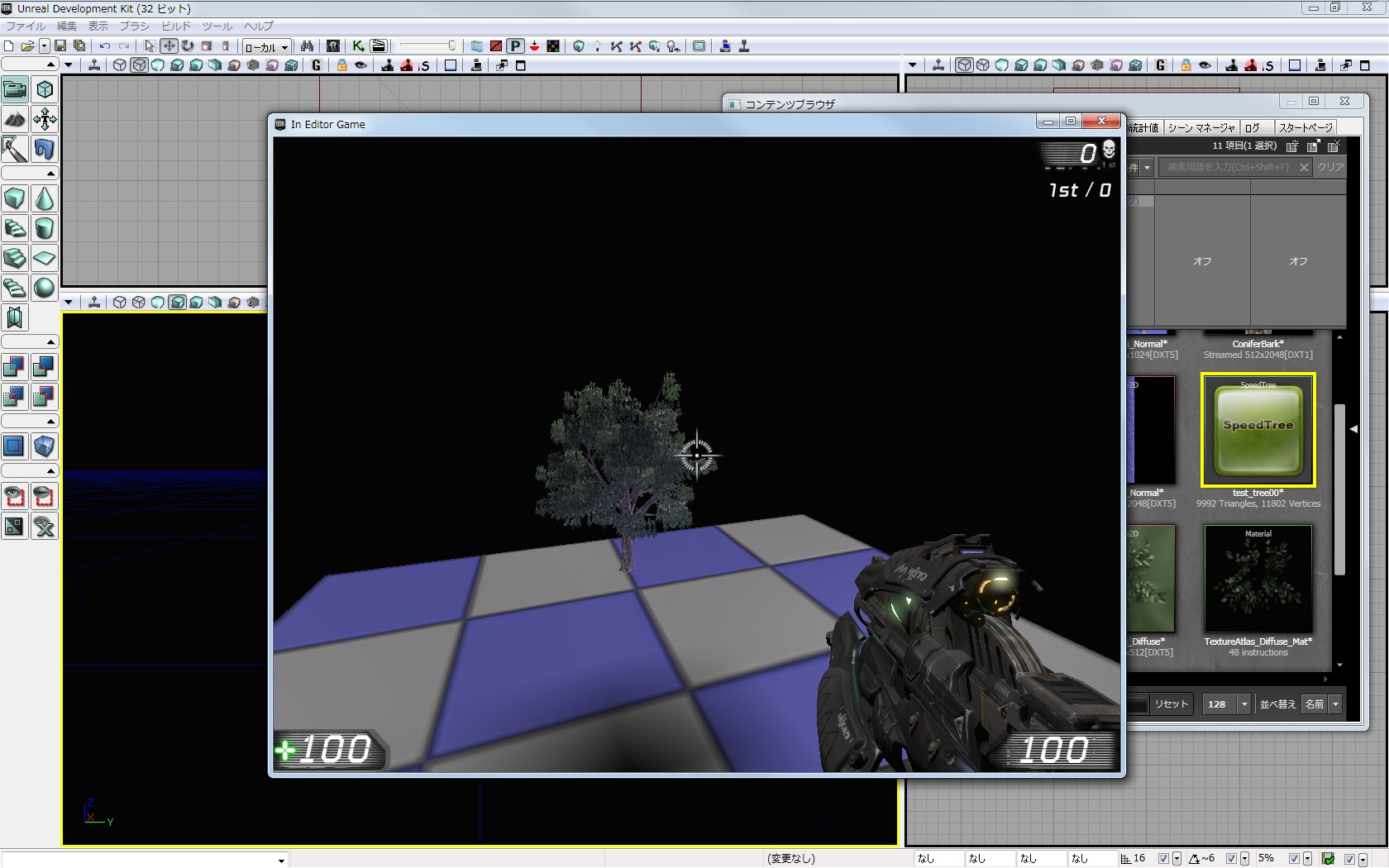The width and height of the screenshot is (1389, 868).
Task: Click the cone brush builder icon
Action: (45, 198)
